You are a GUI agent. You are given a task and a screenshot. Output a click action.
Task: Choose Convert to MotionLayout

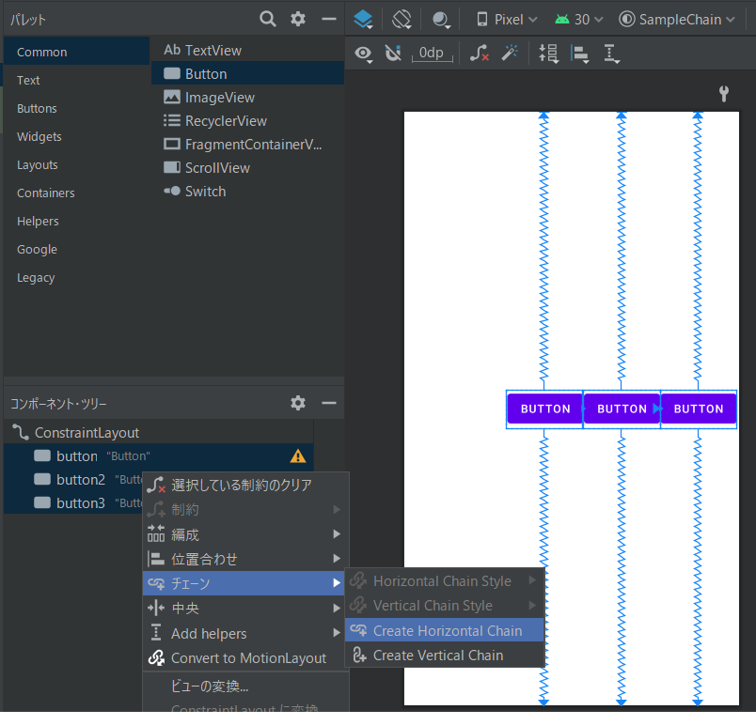pos(246,658)
